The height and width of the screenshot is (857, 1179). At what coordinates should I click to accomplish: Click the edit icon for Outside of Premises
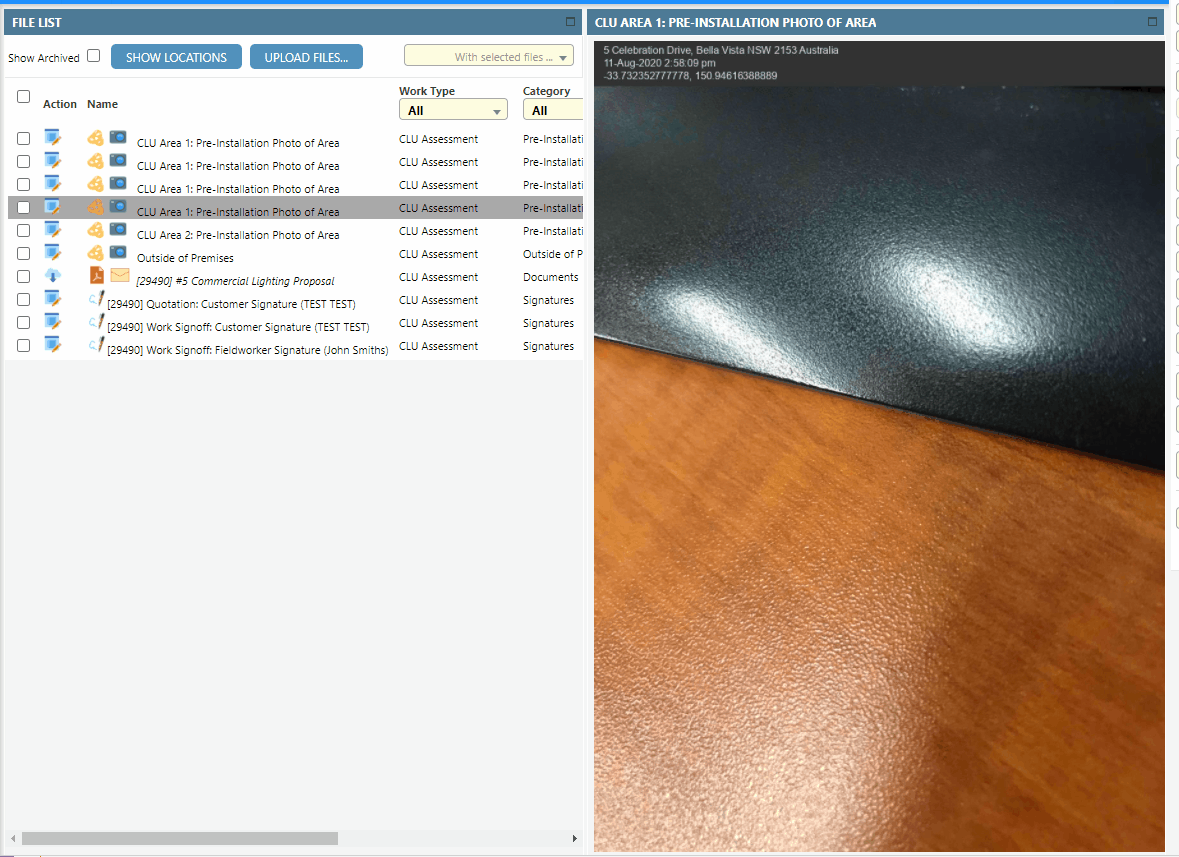pyautogui.click(x=53, y=254)
